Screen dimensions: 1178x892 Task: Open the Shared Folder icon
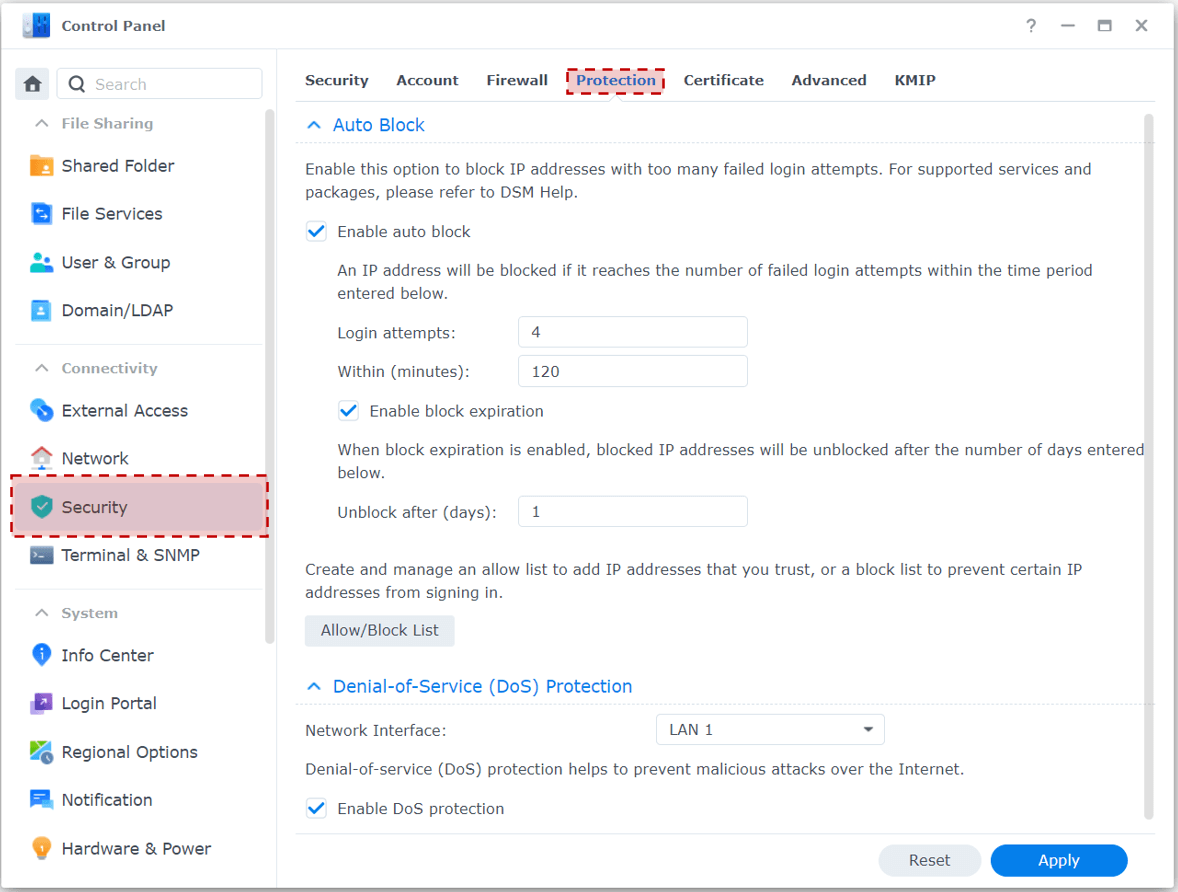click(41, 165)
